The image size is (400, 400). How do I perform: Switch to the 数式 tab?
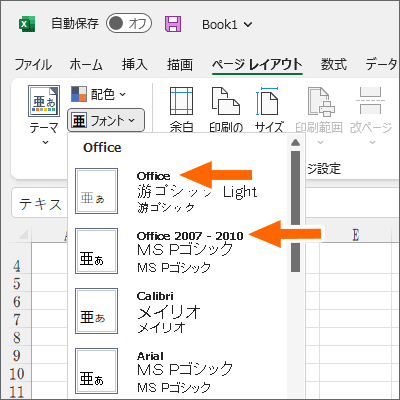[334, 64]
